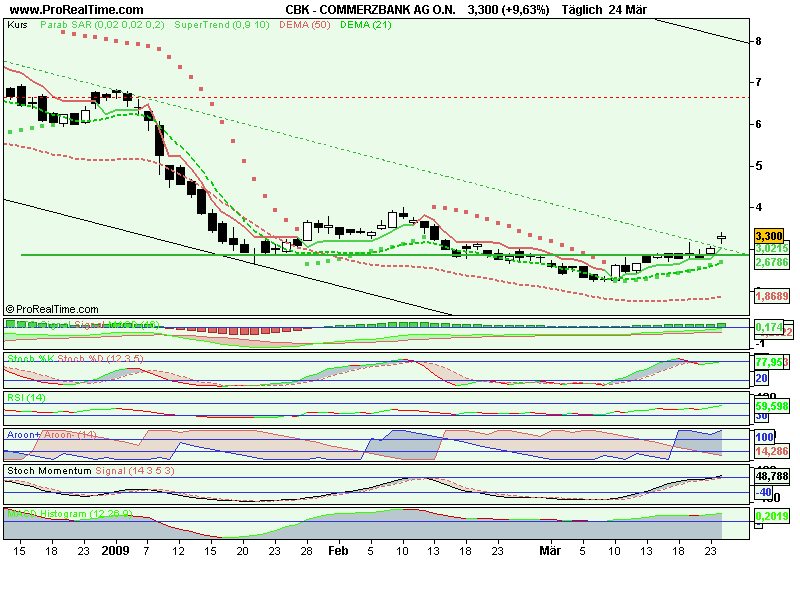Click the -40 Stoch Momentum level tag
Image resolution: width=800 pixels, height=600 pixels.
click(x=763, y=492)
